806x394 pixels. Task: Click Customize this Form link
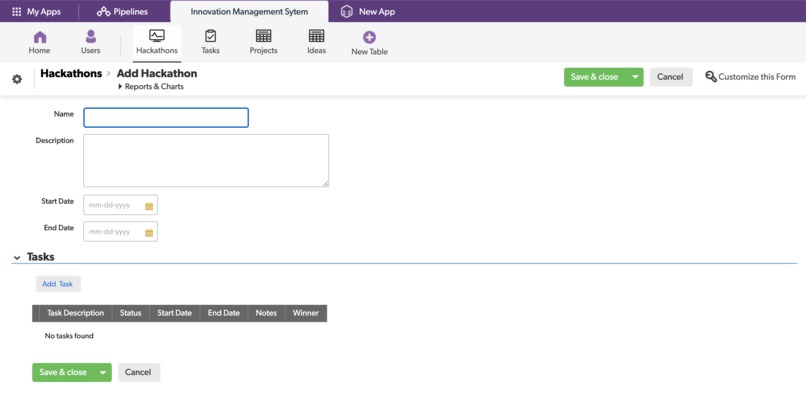click(757, 77)
